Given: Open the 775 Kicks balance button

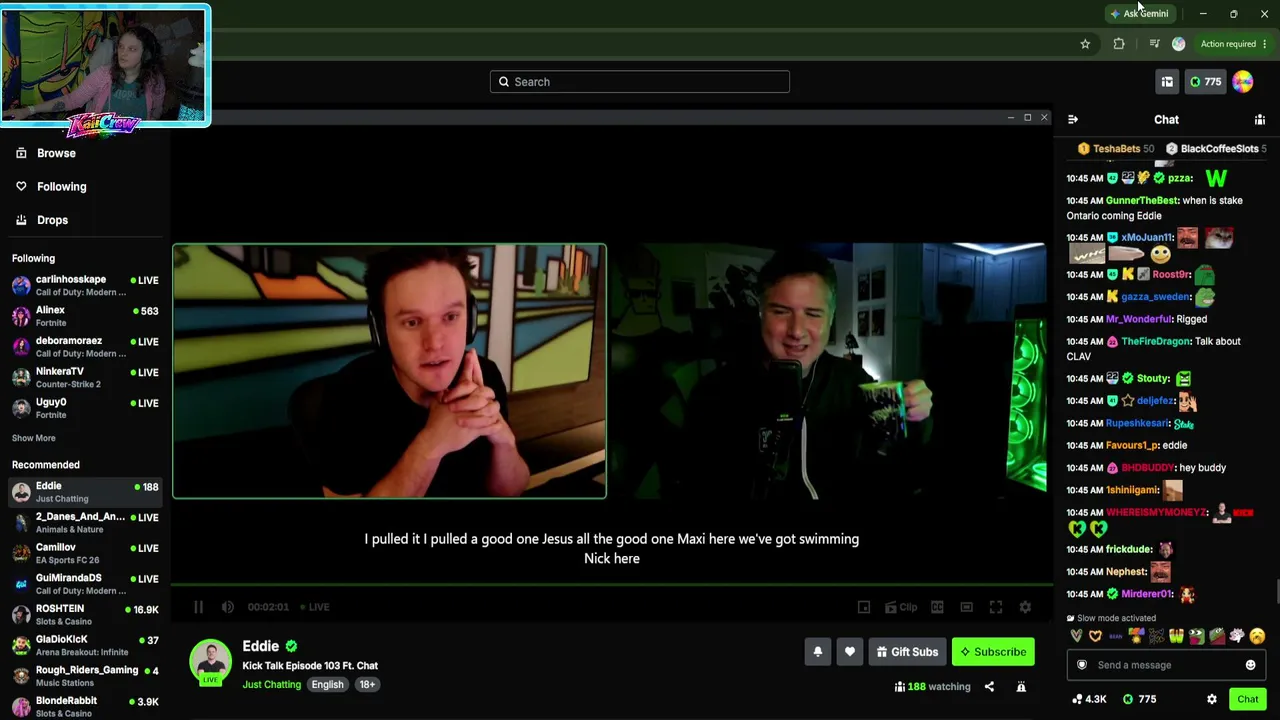Looking at the screenshot, I should (1205, 82).
